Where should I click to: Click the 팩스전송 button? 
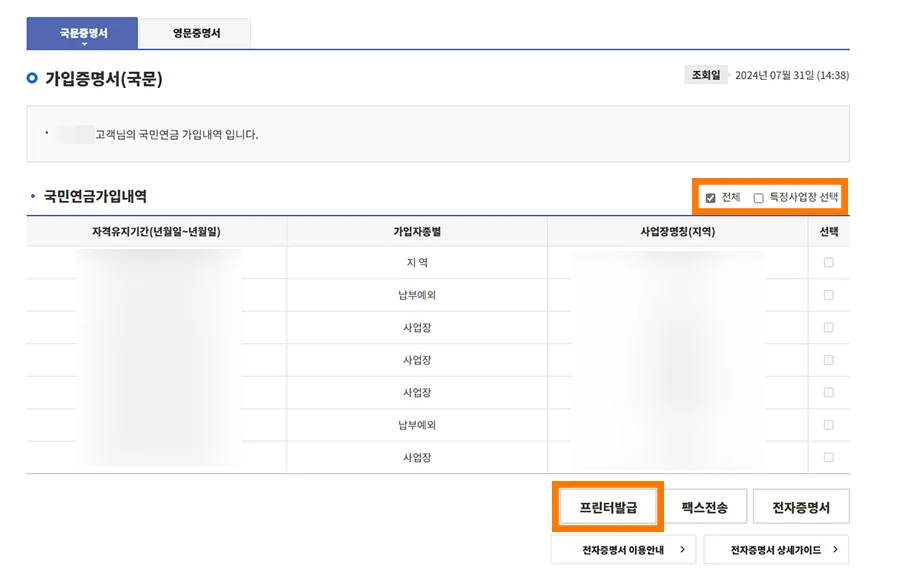[704, 507]
